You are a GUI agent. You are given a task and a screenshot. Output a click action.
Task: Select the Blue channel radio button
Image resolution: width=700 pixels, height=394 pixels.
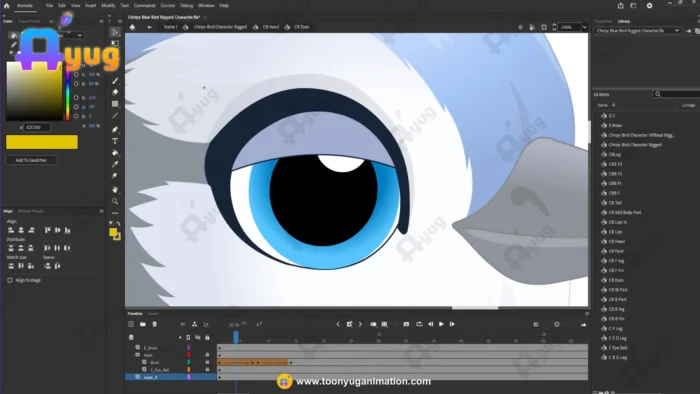click(x=76, y=116)
